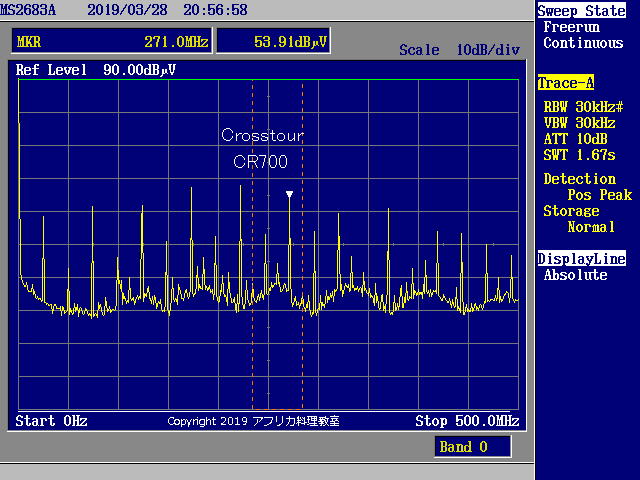Click the Start 0Hz label
Image resolution: width=640 pixels, height=480 pixels.
(51, 421)
